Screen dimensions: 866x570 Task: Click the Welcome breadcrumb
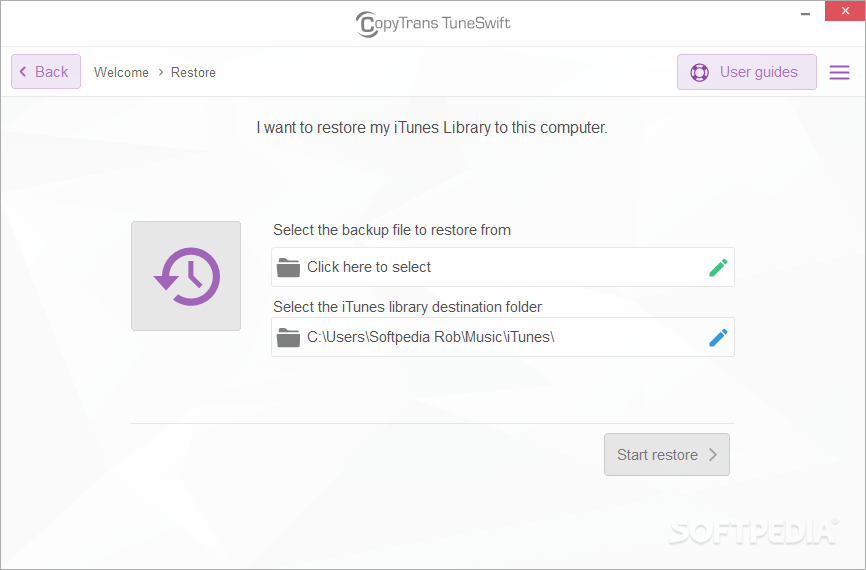[x=122, y=72]
